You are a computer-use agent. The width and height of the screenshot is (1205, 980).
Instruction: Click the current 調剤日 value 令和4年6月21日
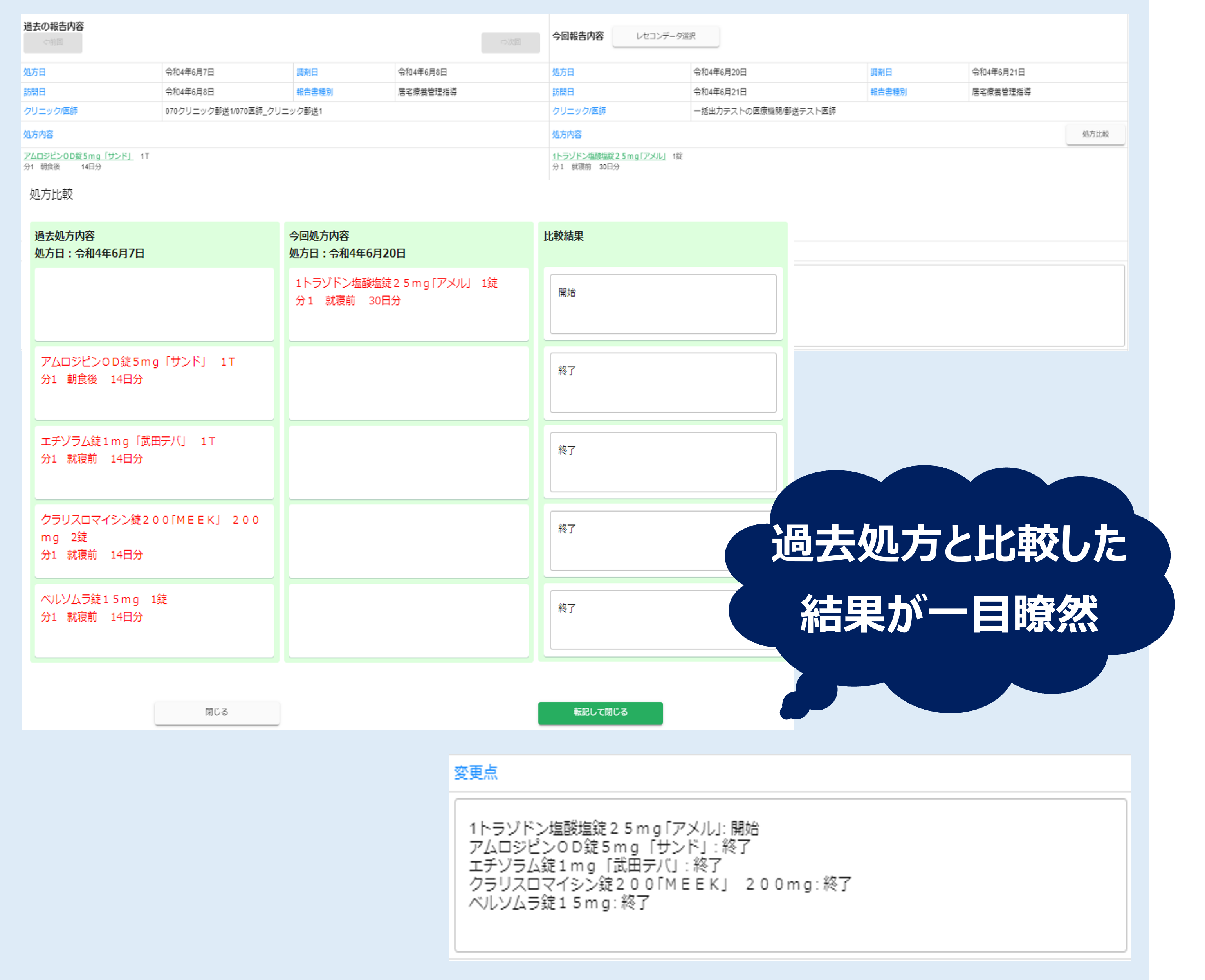click(x=998, y=72)
